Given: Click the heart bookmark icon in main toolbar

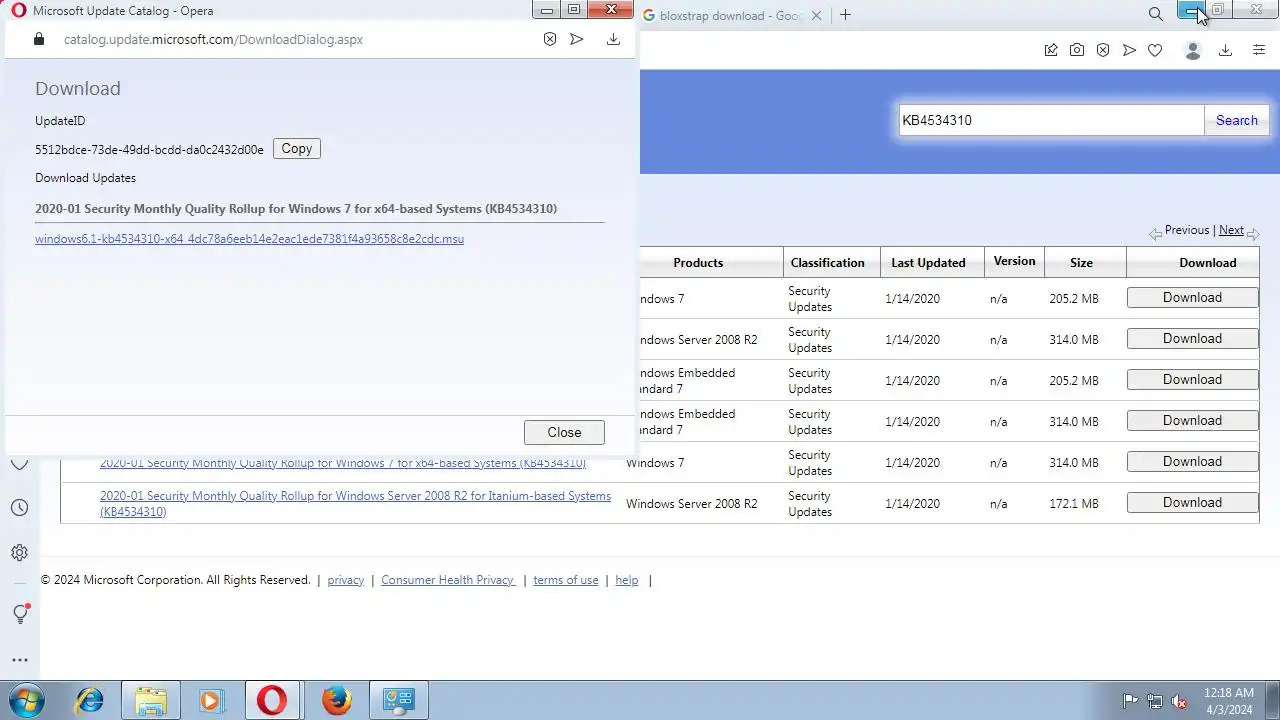Looking at the screenshot, I should [x=1155, y=50].
